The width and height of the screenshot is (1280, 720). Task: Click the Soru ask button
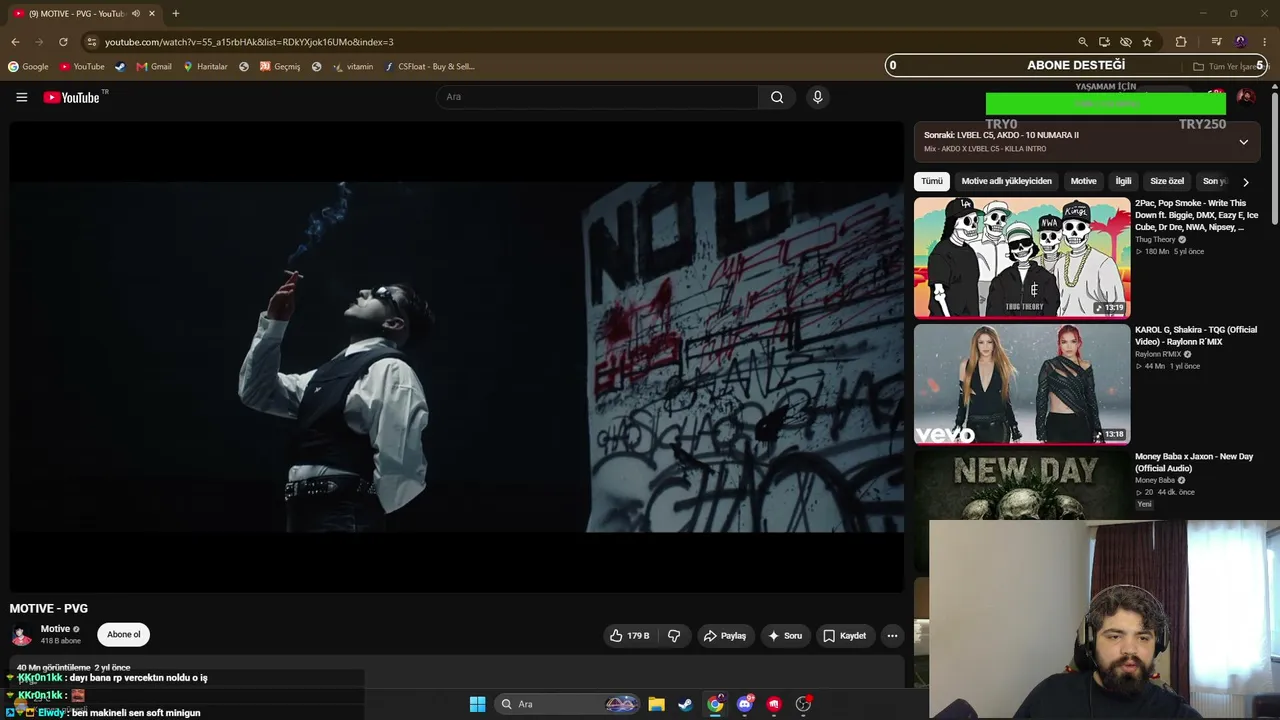(x=785, y=636)
